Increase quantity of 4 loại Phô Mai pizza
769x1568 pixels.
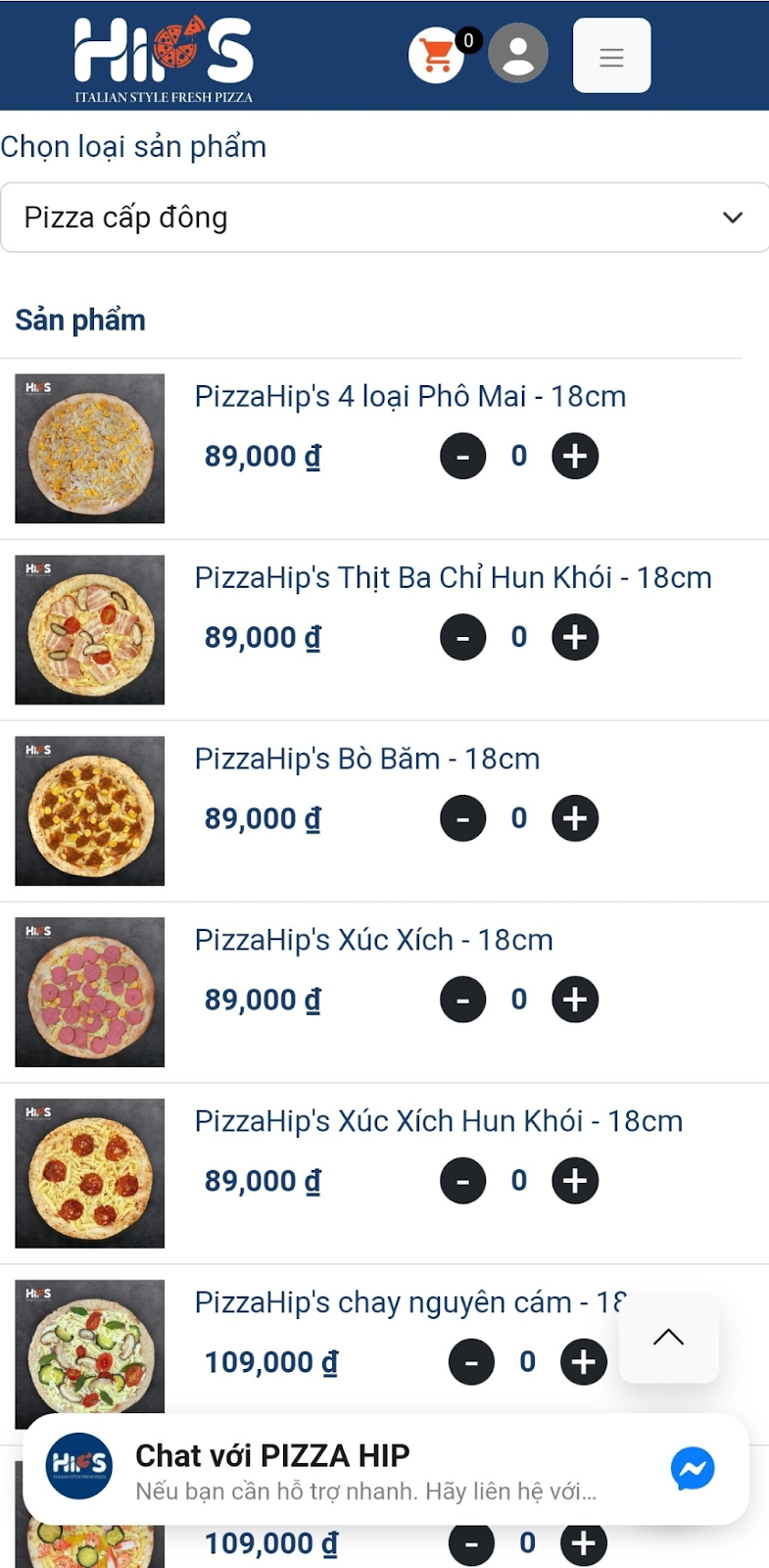coord(575,456)
